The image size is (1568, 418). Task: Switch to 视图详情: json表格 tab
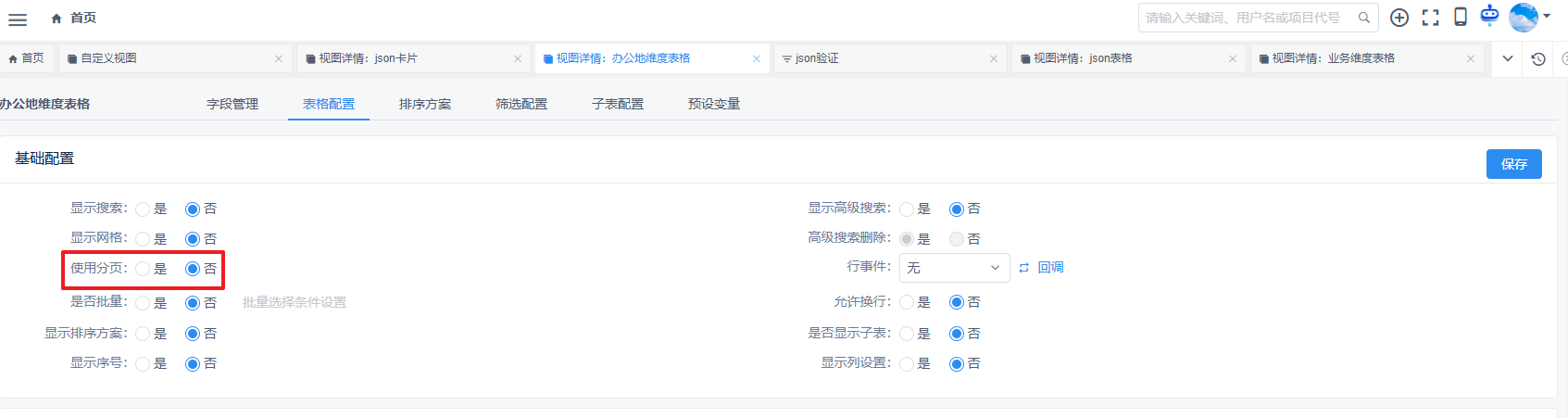(x=1128, y=58)
